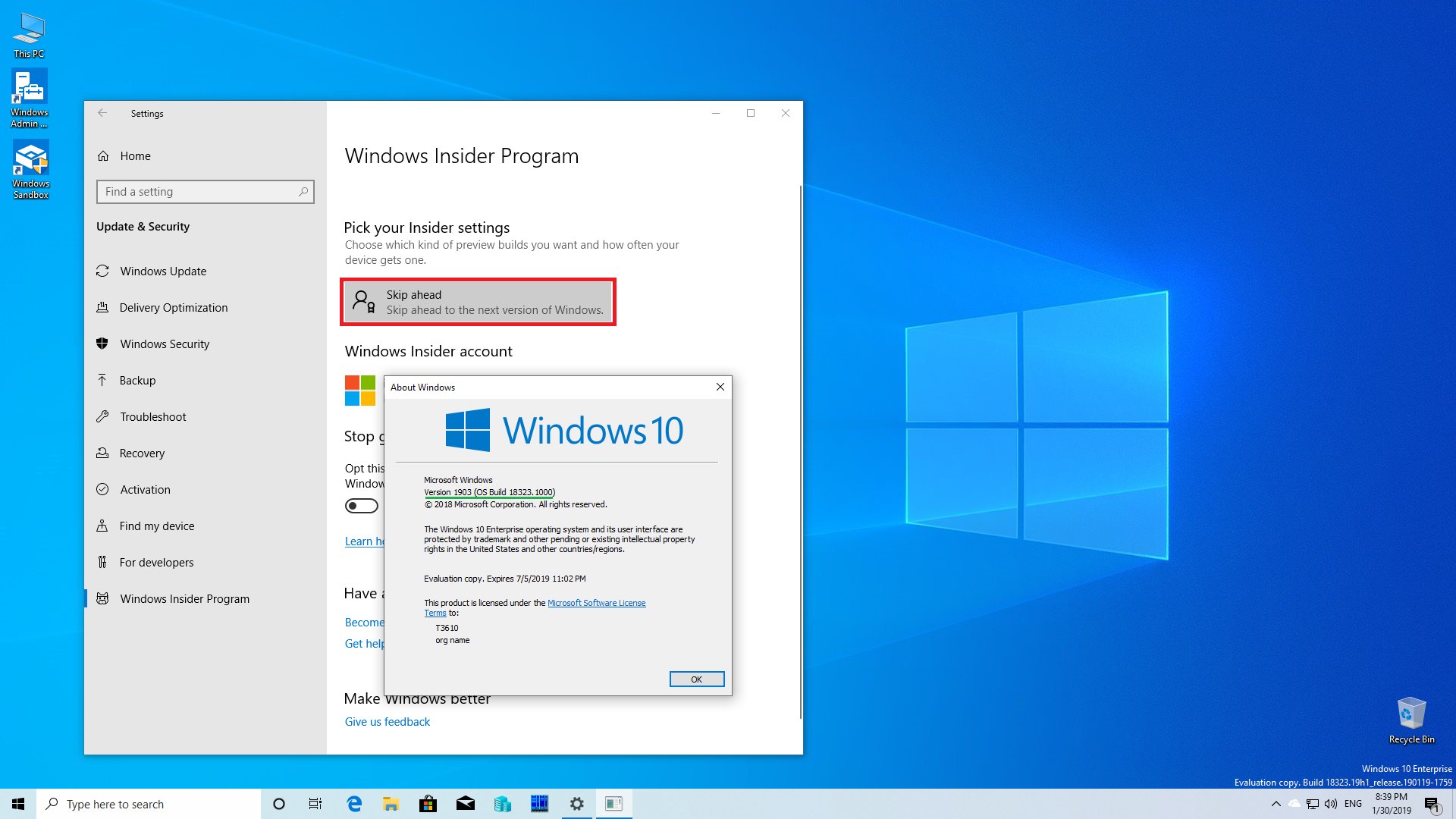Click the Activation checkmark icon
The width and height of the screenshot is (1456, 819).
coord(102,489)
